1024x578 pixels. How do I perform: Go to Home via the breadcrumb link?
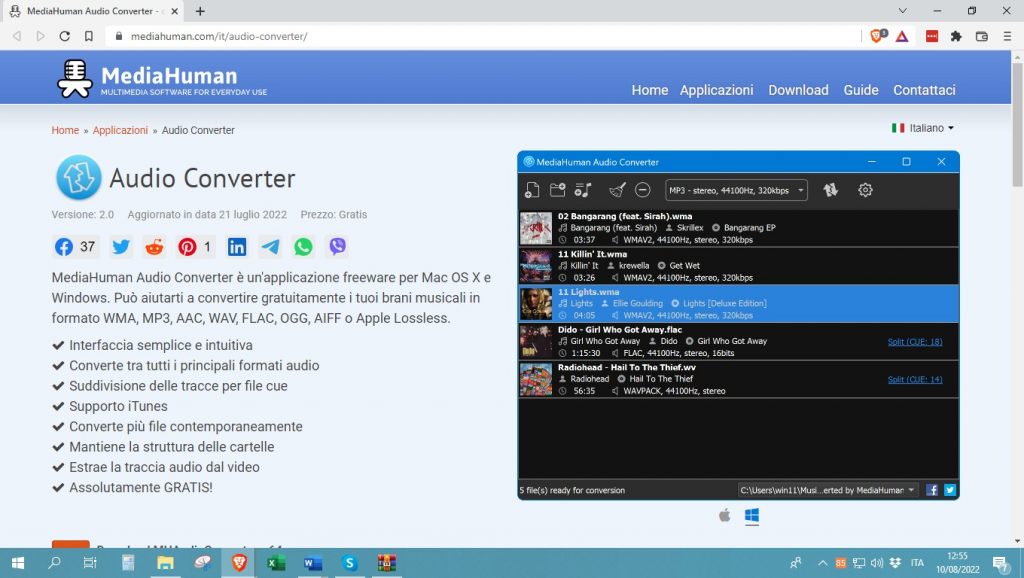[x=65, y=130]
